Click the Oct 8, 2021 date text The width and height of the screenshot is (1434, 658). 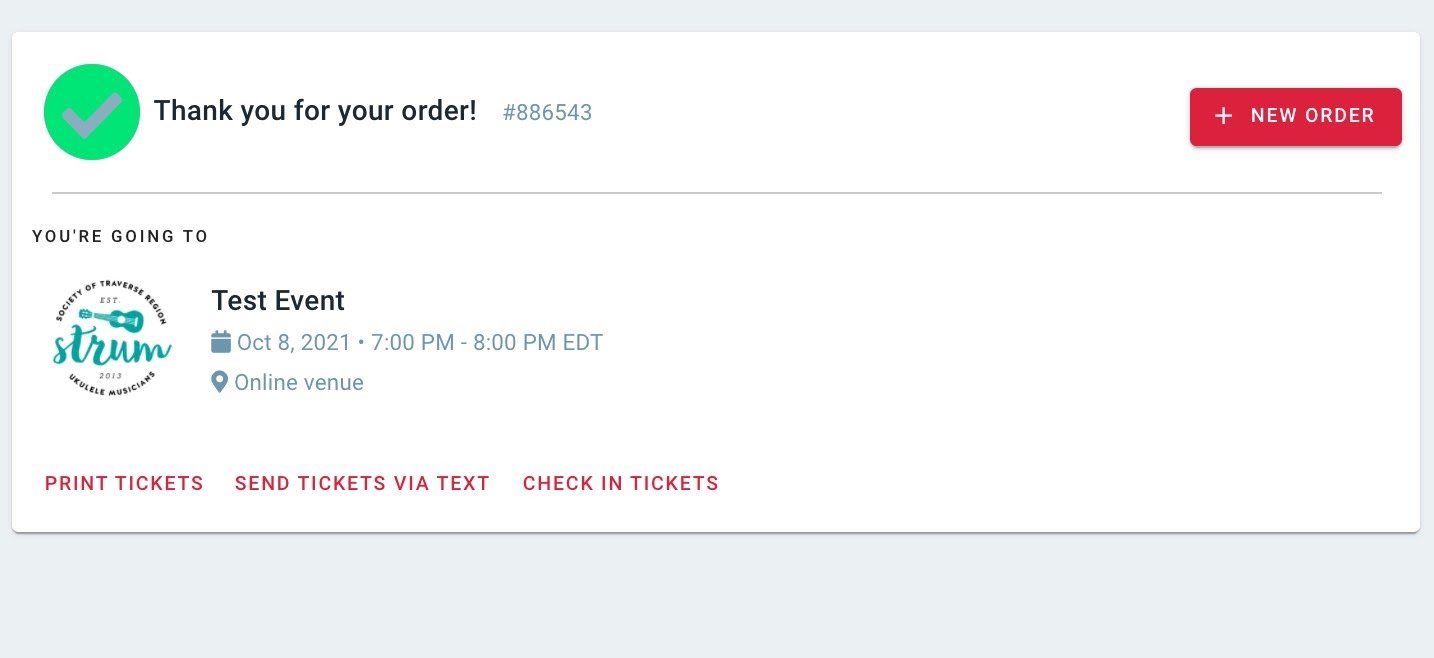tap(294, 343)
